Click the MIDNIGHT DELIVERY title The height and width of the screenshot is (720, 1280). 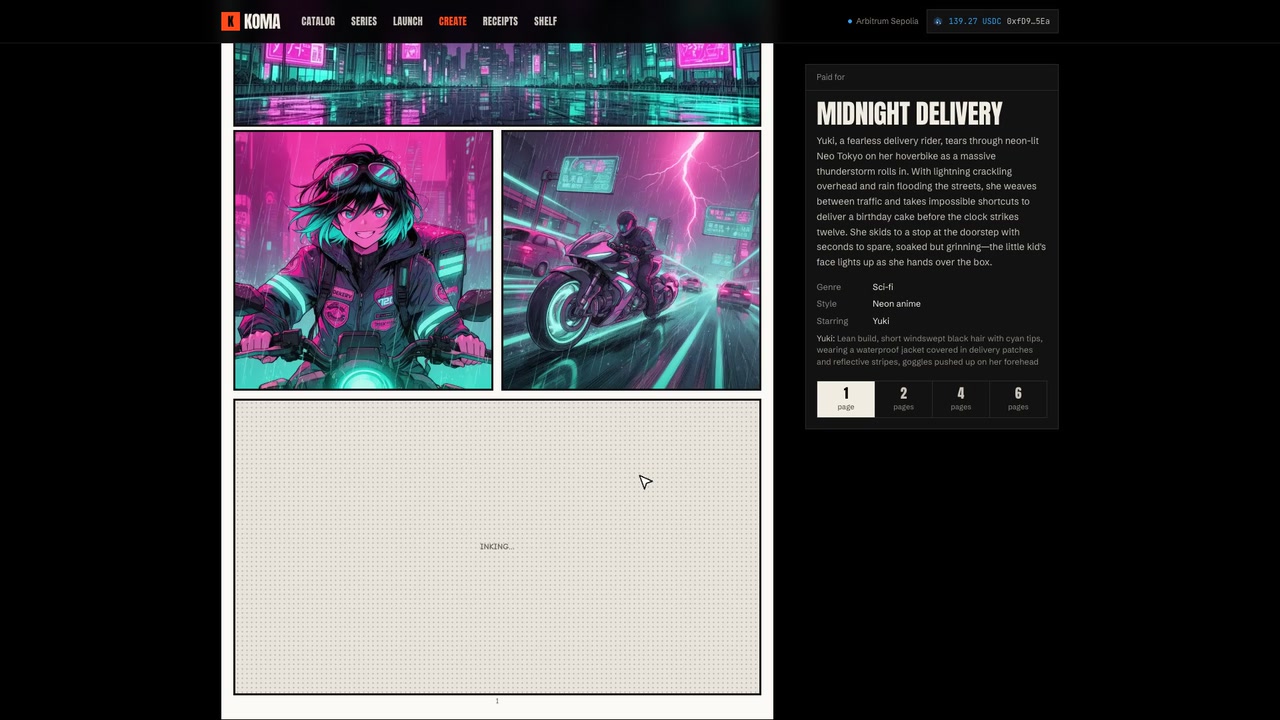click(x=909, y=114)
